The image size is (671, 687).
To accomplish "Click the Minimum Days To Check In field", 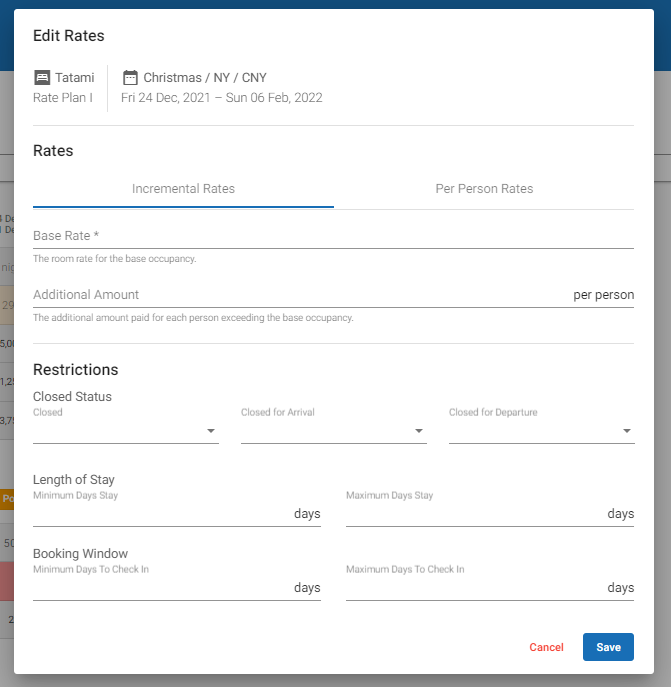I will click(162, 588).
